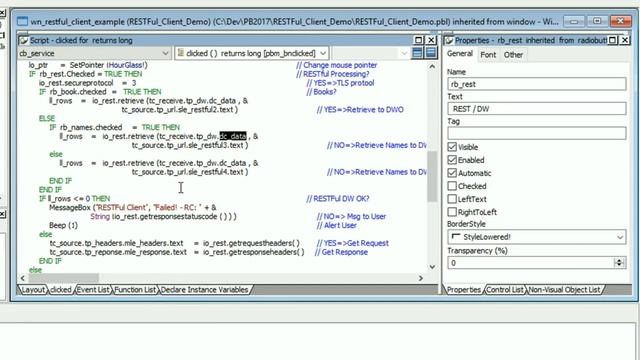Open the Control List tab
Screen dimensions: 640x360
(x=504, y=290)
